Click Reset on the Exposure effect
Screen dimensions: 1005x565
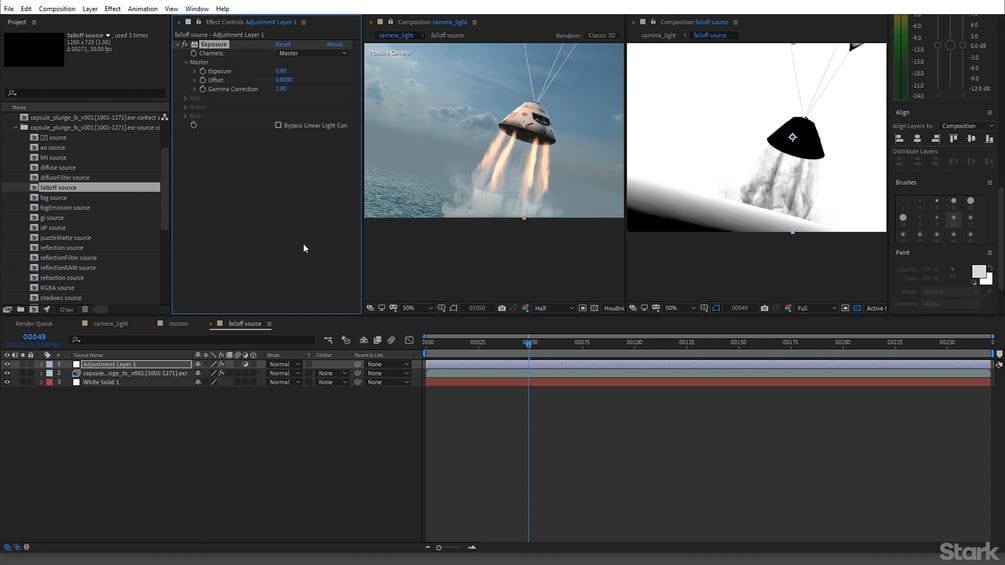[283, 44]
